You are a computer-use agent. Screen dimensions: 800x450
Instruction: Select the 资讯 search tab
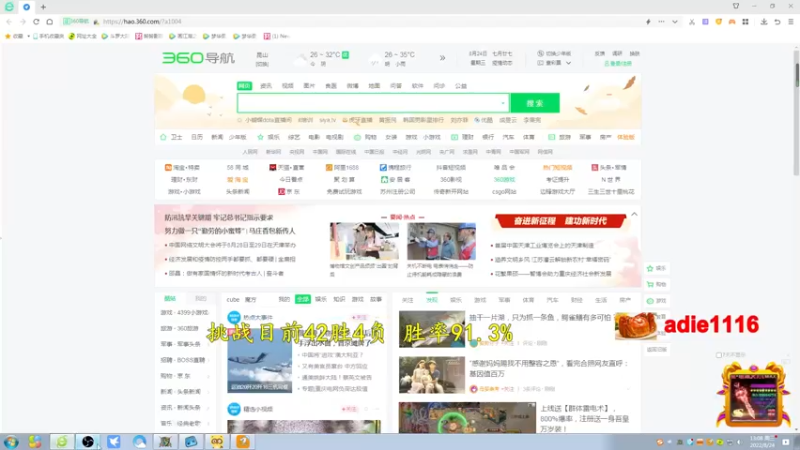point(266,86)
